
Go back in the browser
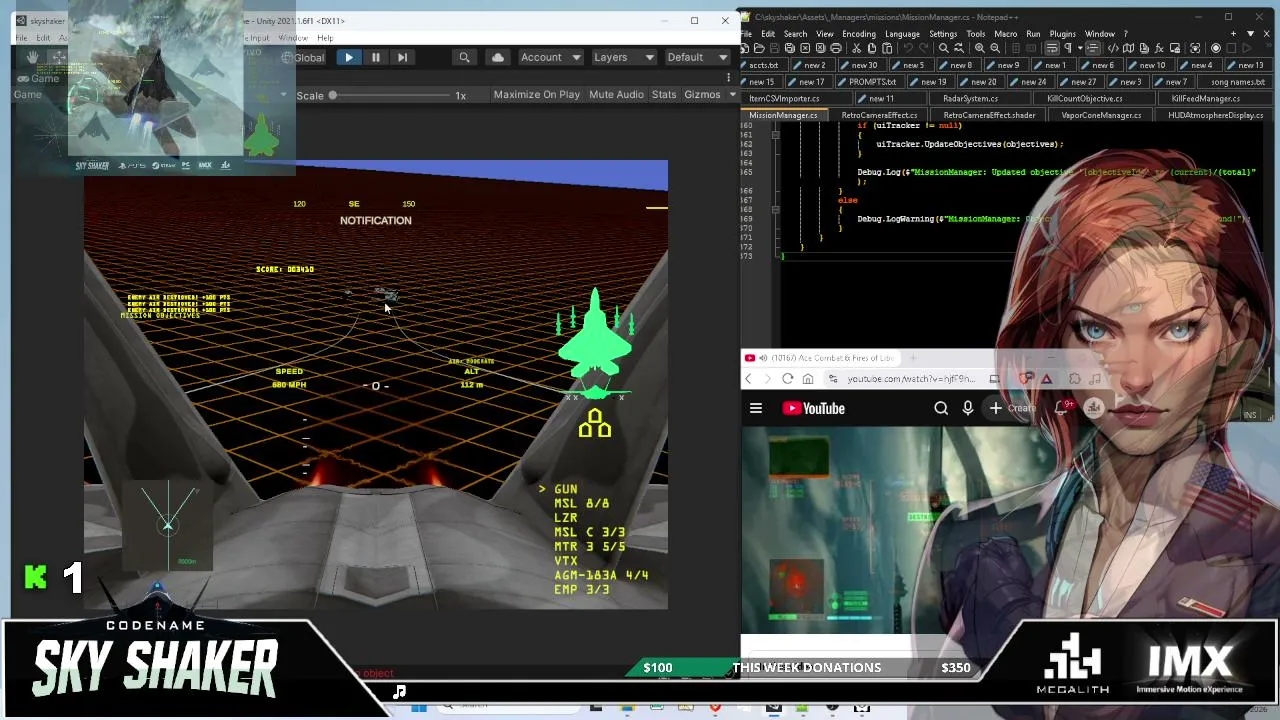(x=748, y=379)
